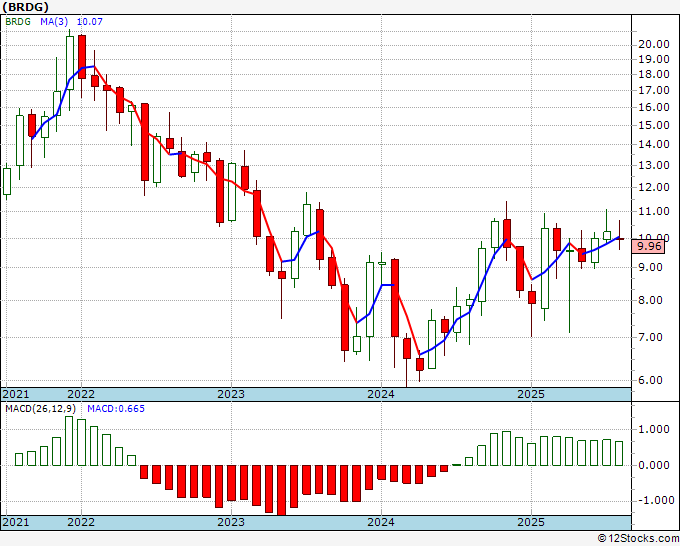This screenshot has height=546, width=680.
Task: Select the 6.00 price axis label
Action: pos(650,380)
